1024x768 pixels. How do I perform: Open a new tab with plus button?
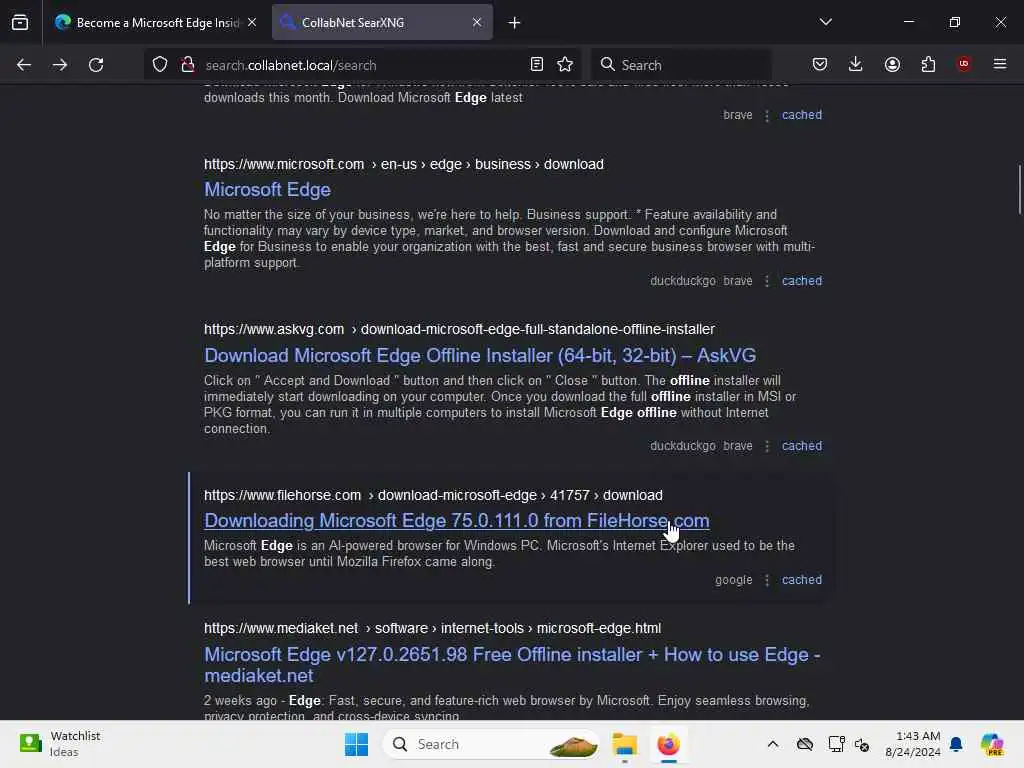tap(515, 23)
